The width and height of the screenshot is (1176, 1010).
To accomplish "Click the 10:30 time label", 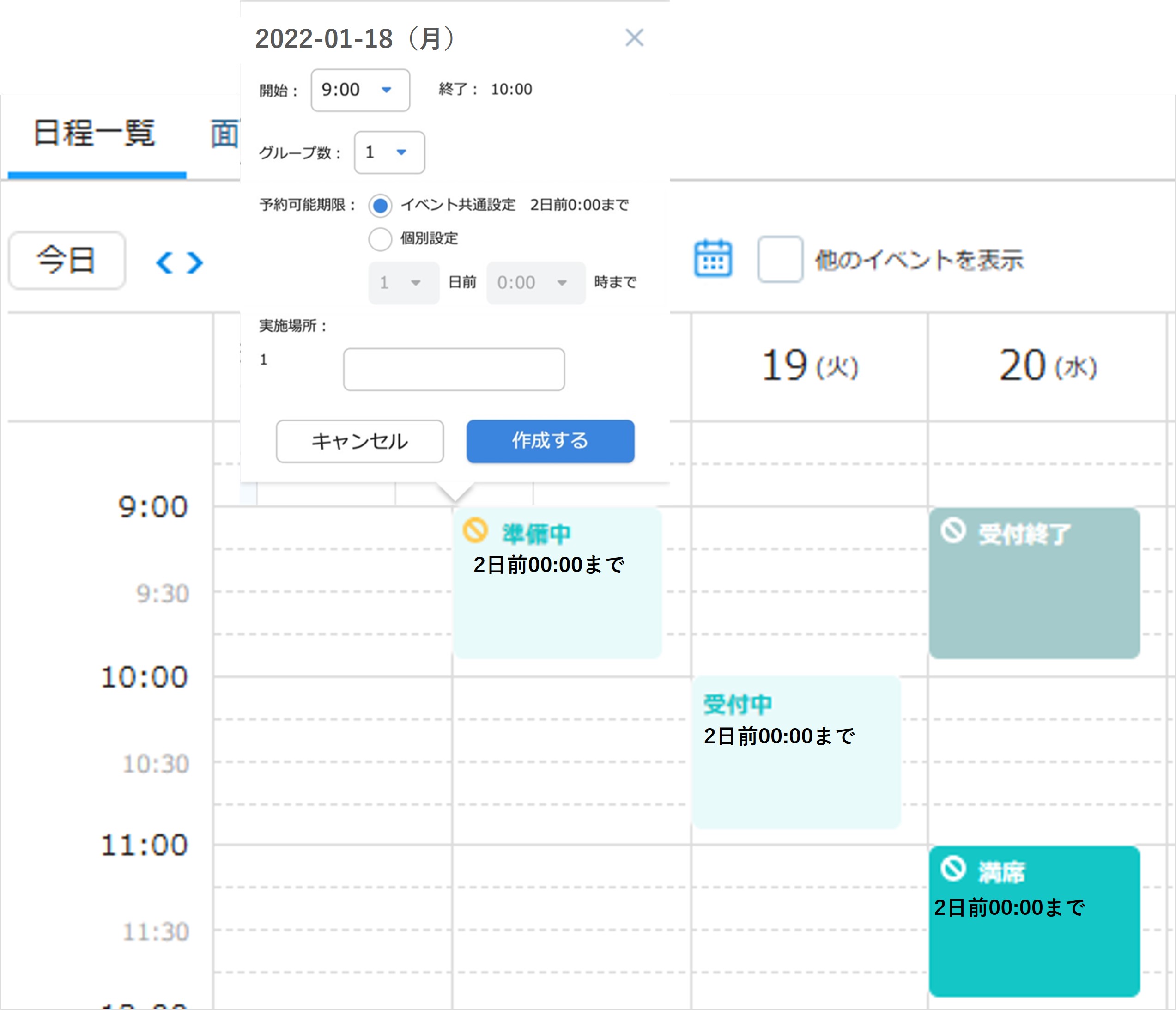I will [156, 764].
